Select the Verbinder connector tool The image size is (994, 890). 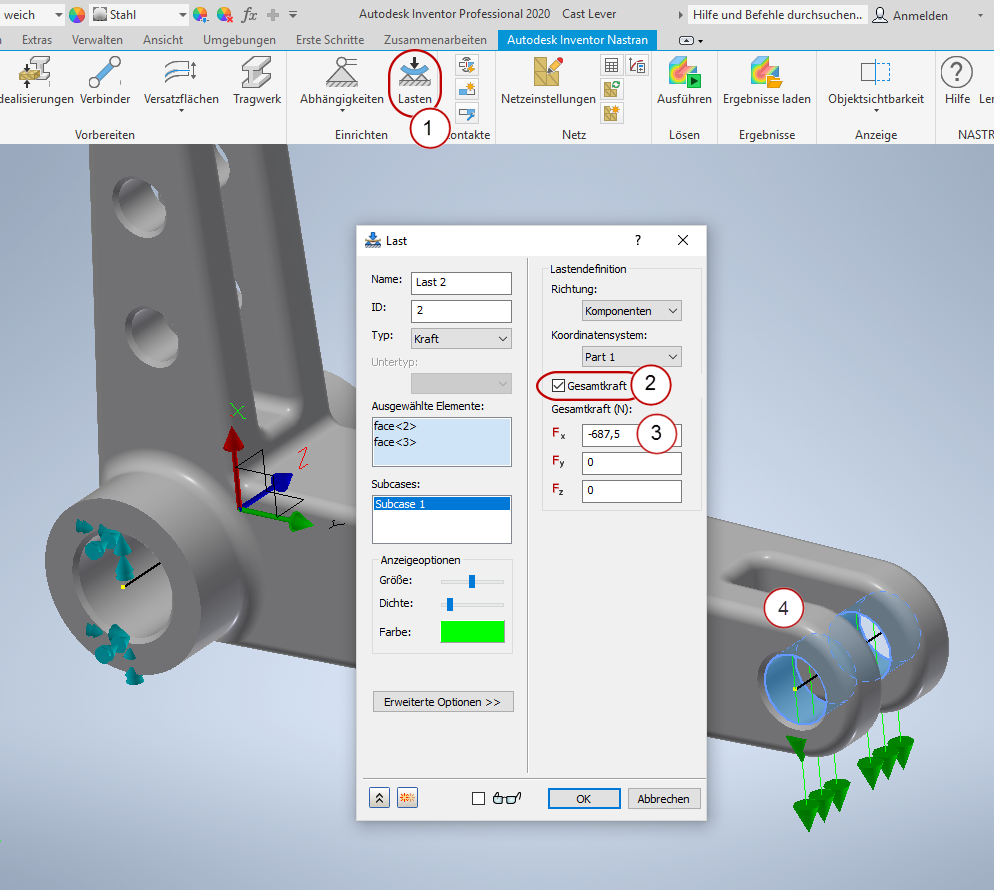point(105,80)
